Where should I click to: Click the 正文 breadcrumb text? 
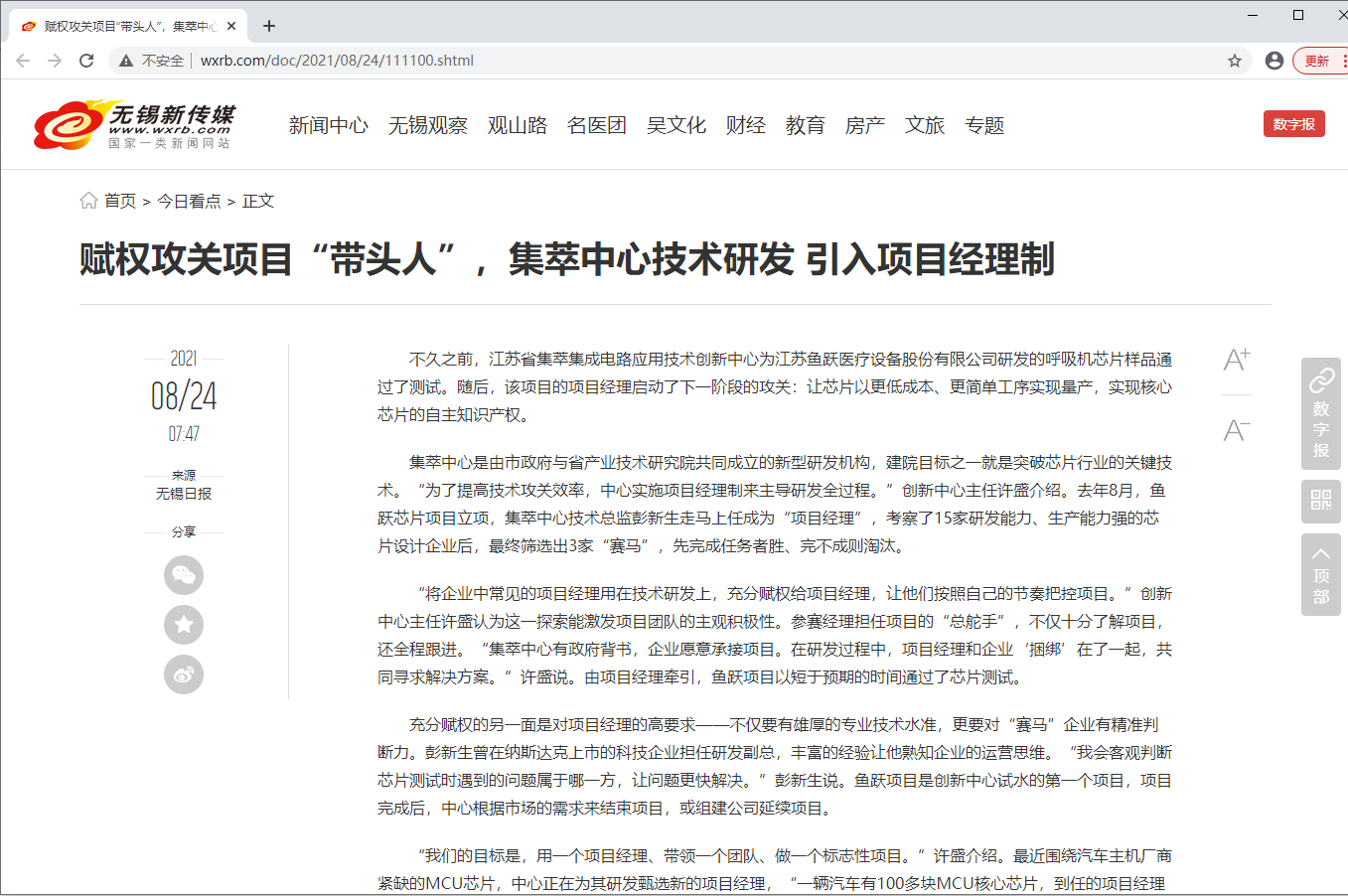pos(258,201)
